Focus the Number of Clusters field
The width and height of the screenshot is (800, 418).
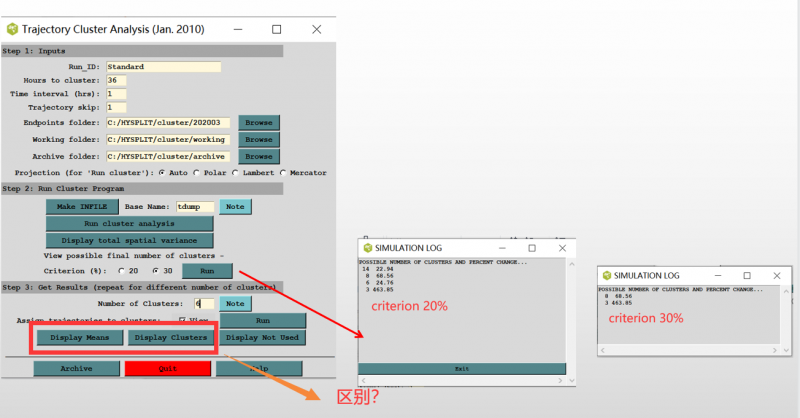click(204, 303)
